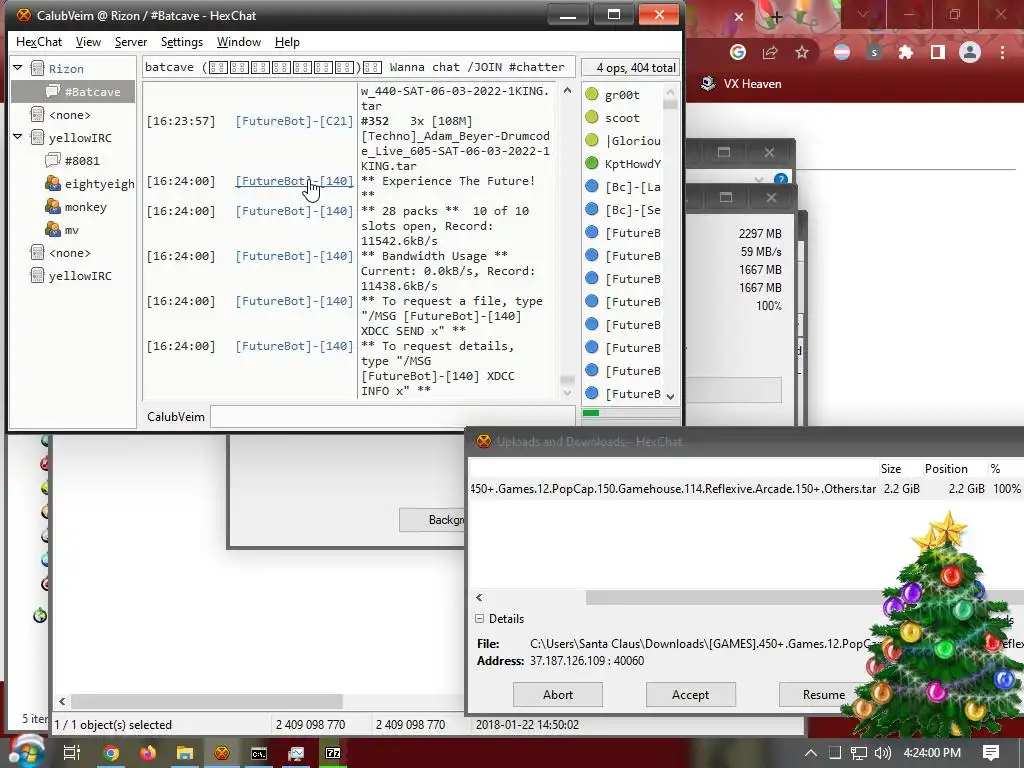1024x768 pixels.
Task: Click the downloads list left scroll arrow
Action: [479, 598]
